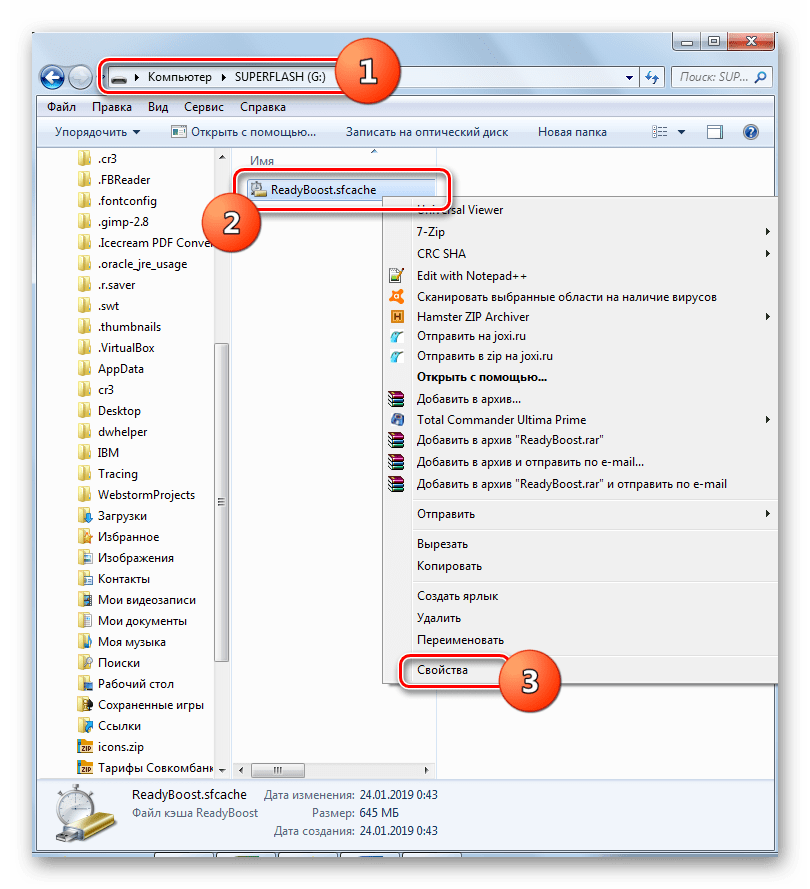Choose Свойства from context menu
The image size is (810, 889).
click(442, 671)
